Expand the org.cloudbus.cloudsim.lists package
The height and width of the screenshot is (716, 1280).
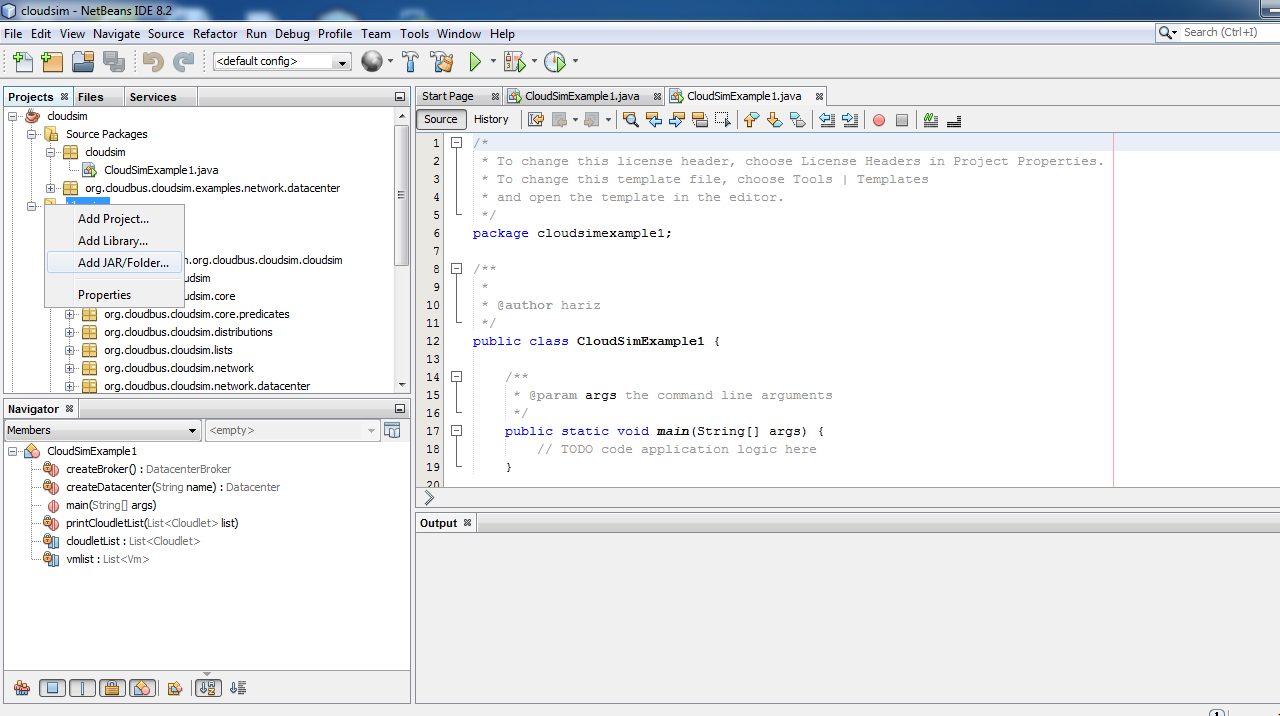(70, 350)
